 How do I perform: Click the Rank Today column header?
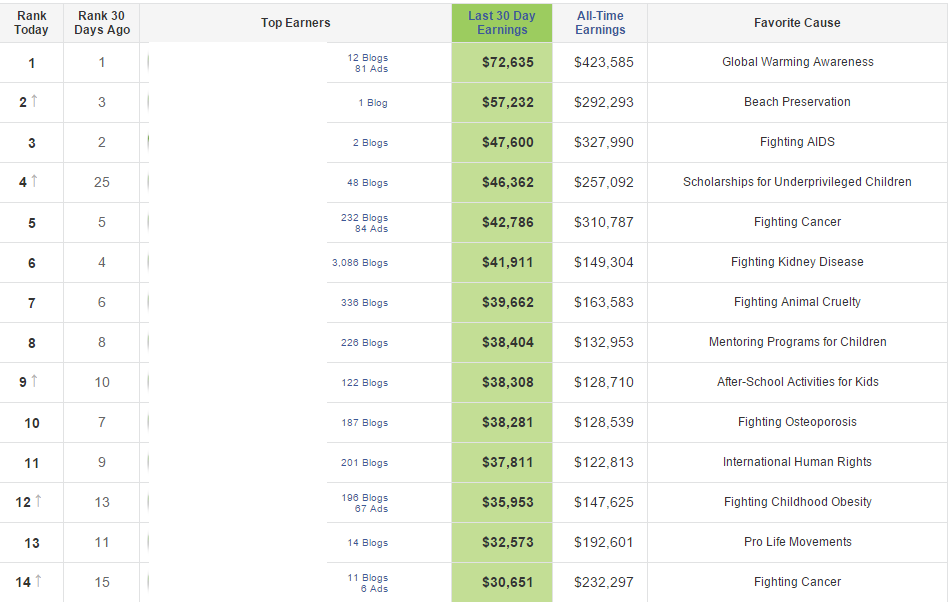[32, 23]
